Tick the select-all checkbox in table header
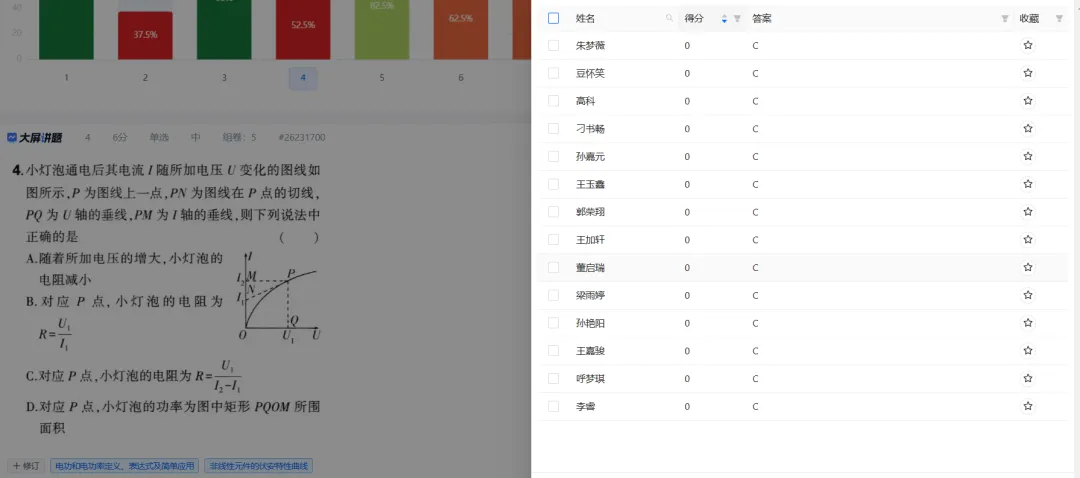This screenshot has height=478, width=1080. [554, 19]
